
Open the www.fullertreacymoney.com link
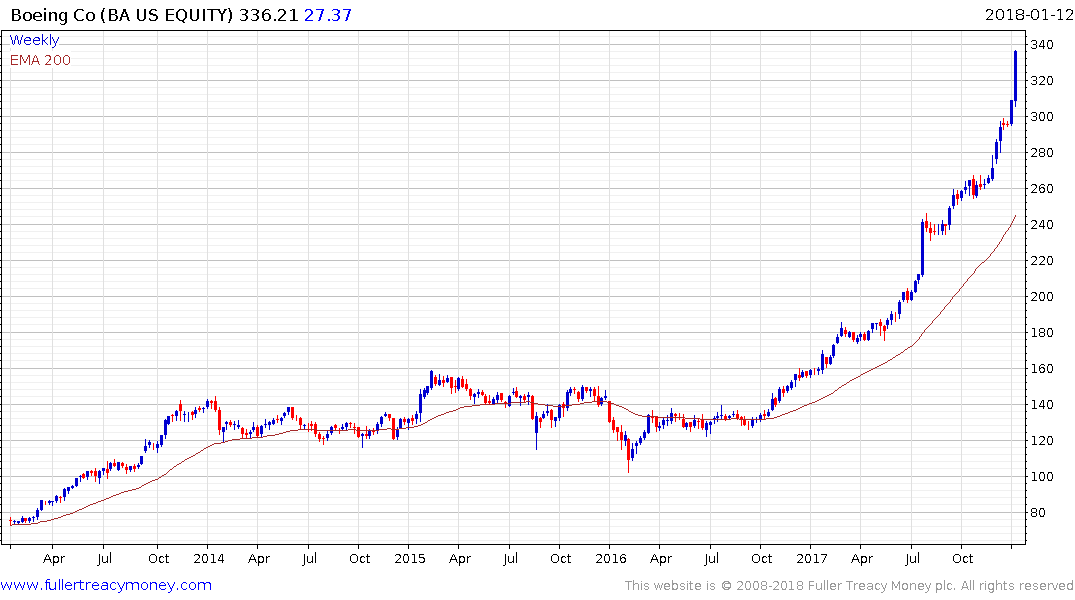tap(106, 585)
